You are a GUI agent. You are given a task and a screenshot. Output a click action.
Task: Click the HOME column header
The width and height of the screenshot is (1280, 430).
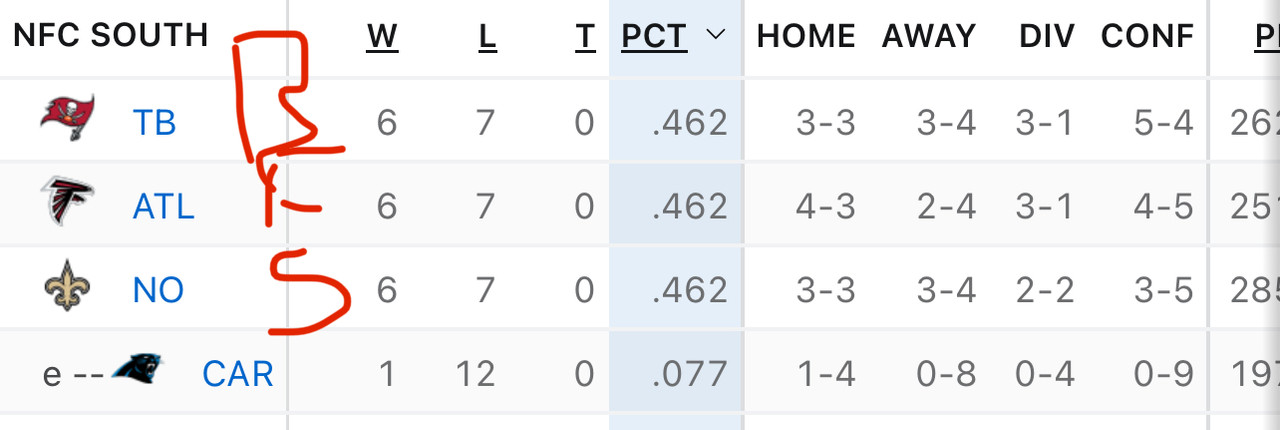(806, 37)
